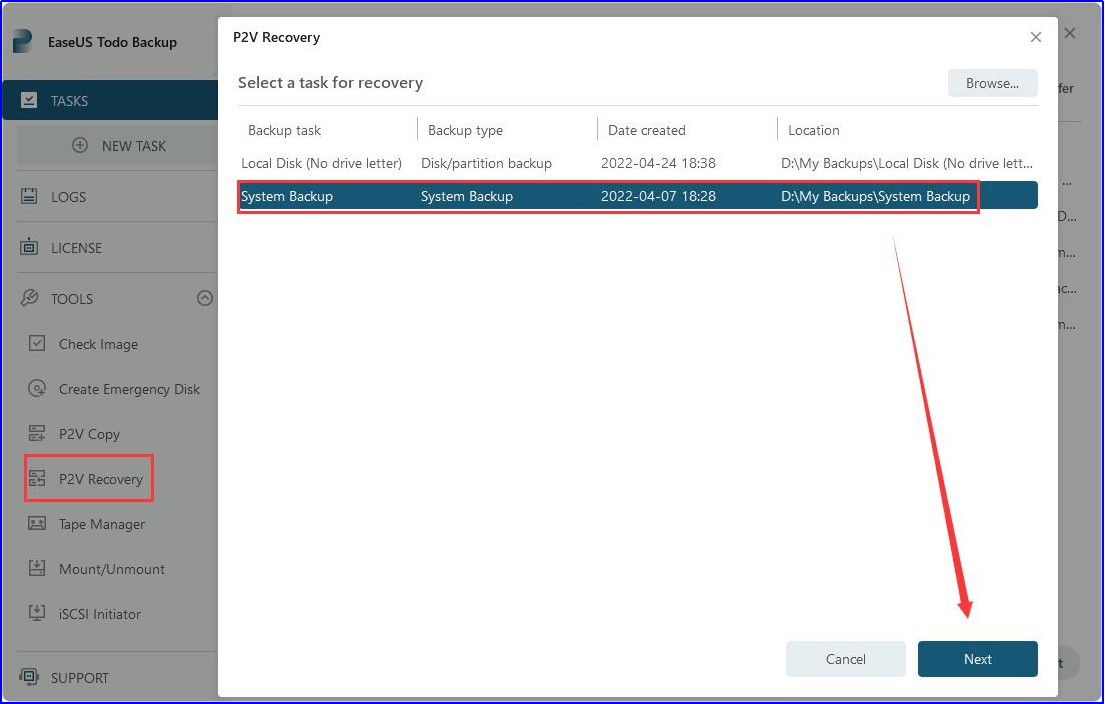This screenshot has width=1105, height=704.
Task: Click the P2V Recovery icon
Action: pyautogui.click(x=37, y=478)
